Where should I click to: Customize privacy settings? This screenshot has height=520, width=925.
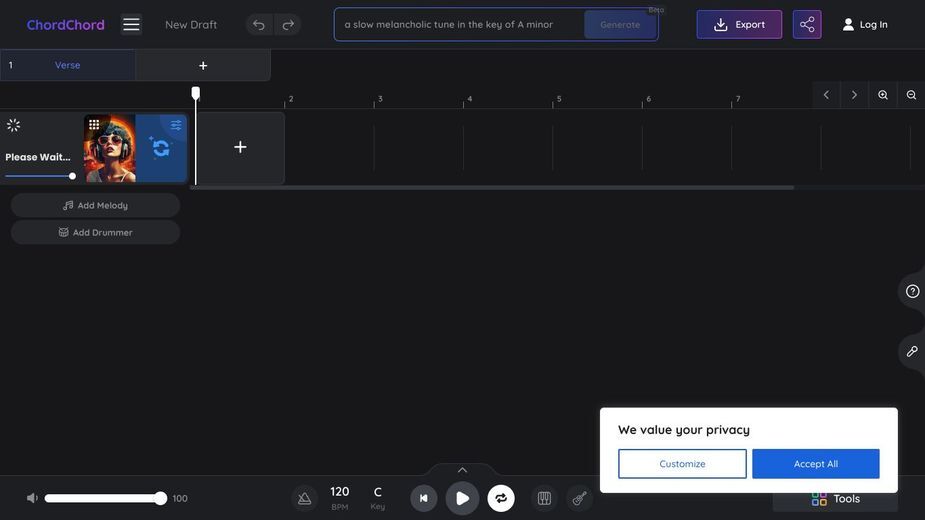click(682, 464)
